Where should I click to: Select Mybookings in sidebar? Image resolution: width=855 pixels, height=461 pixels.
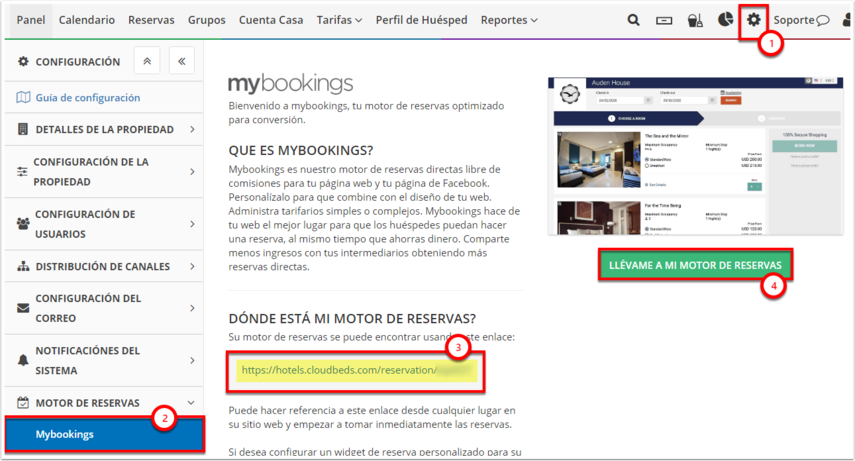pos(104,434)
